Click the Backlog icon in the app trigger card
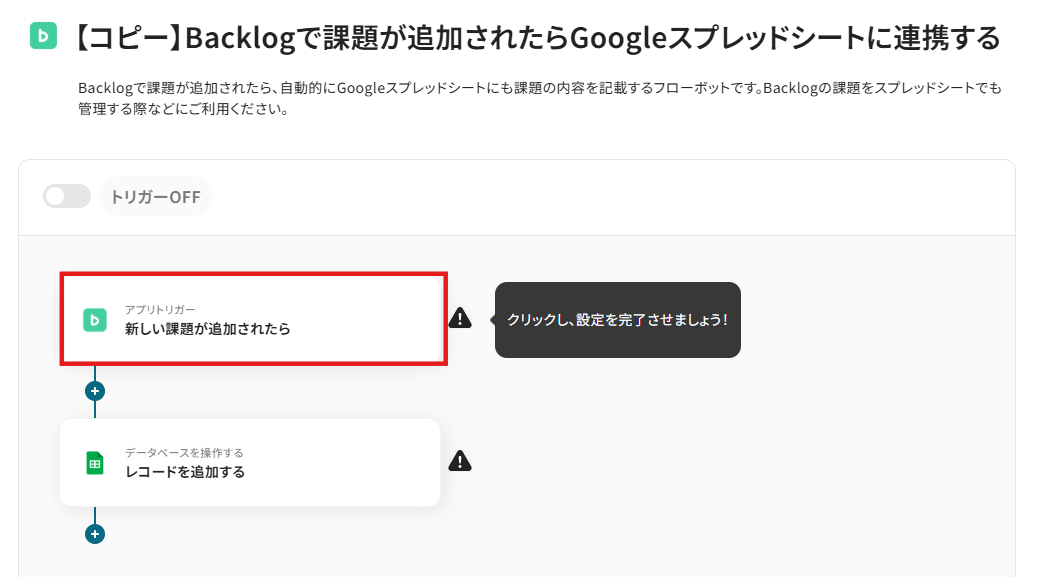Image resolution: width=1057 pixels, height=577 pixels. click(95, 320)
